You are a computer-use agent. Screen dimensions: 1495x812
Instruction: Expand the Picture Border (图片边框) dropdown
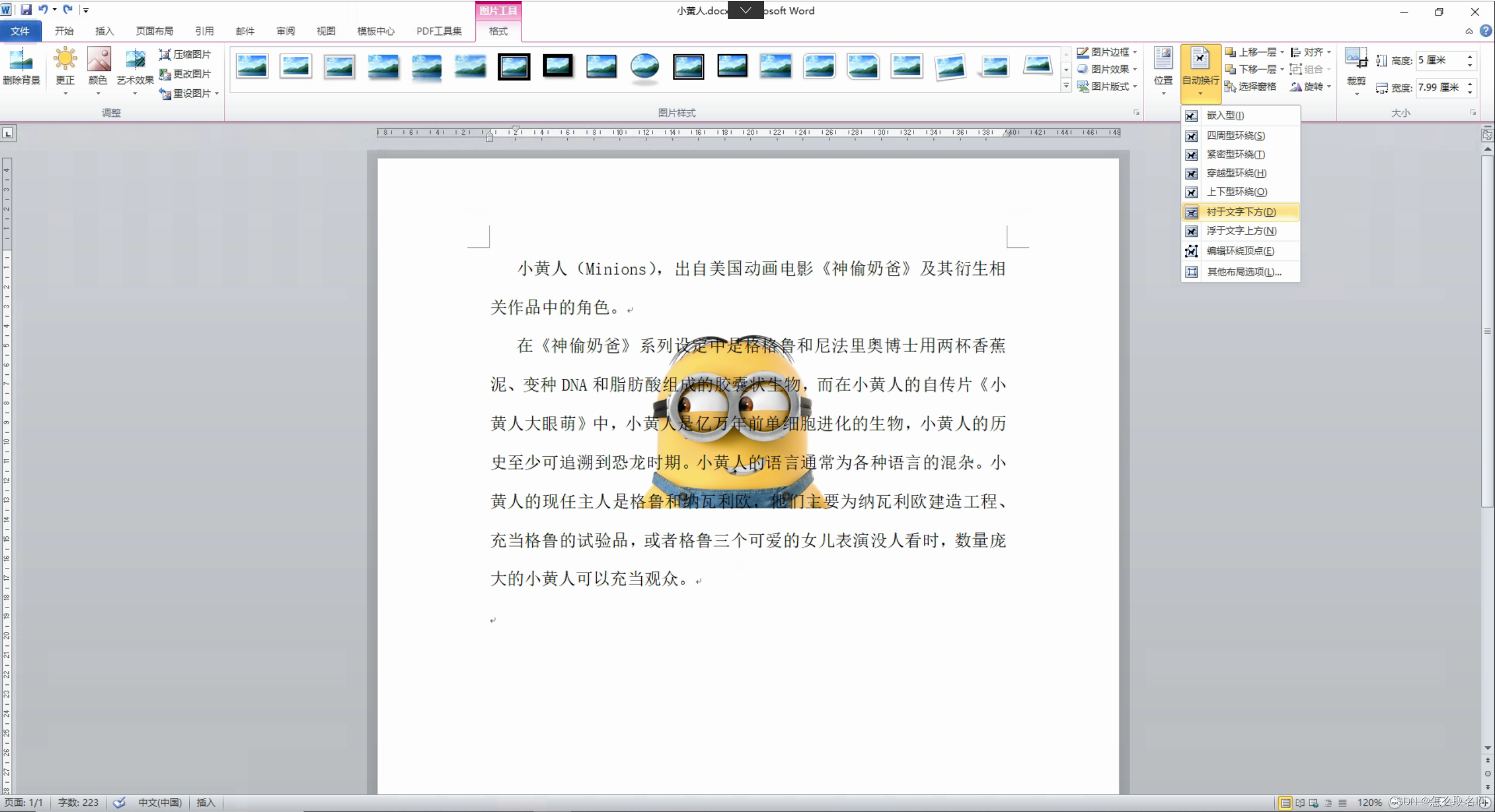point(1108,52)
